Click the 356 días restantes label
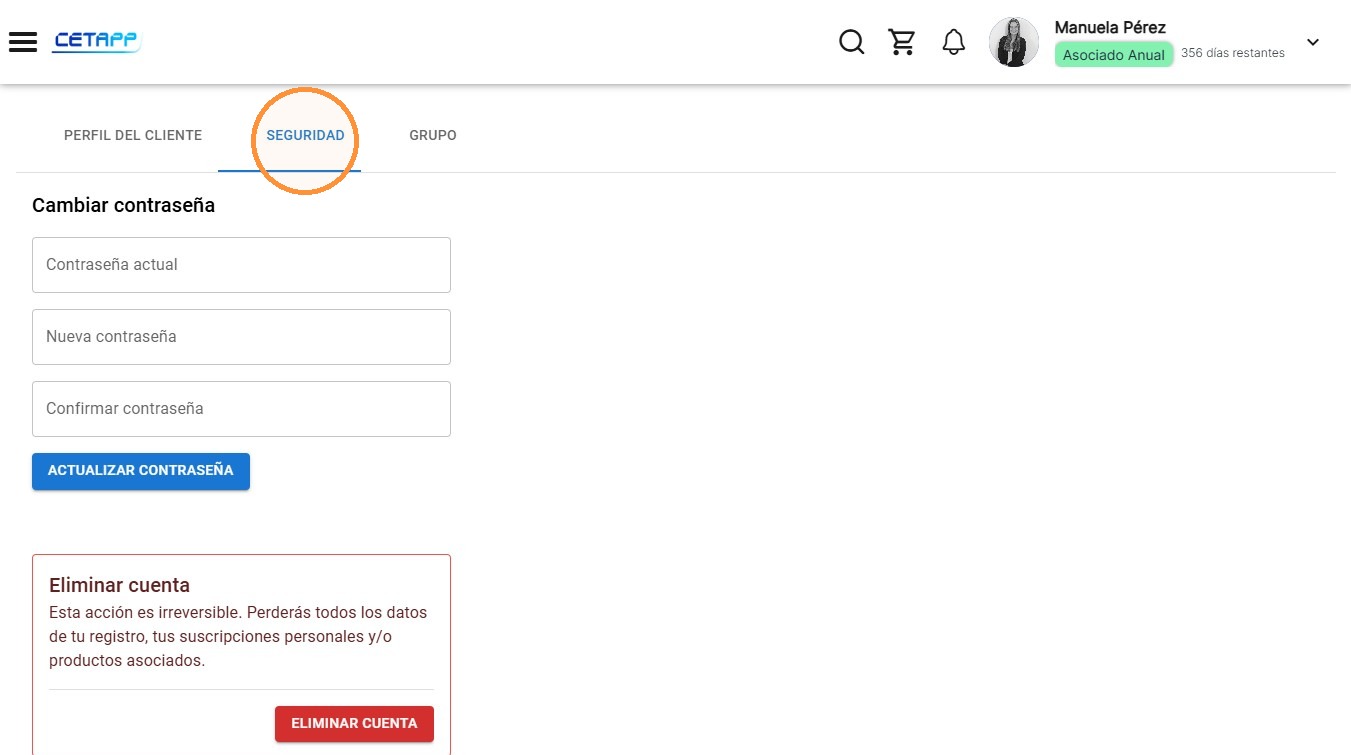This screenshot has width=1351, height=755. pyautogui.click(x=1233, y=53)
